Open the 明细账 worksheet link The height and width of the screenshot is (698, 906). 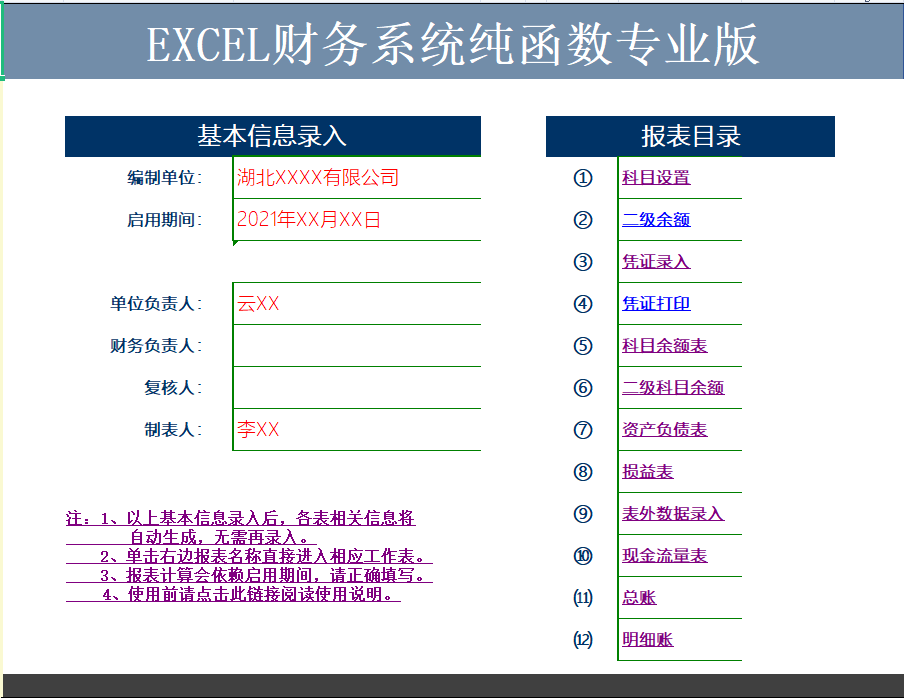tap(648, 640)
